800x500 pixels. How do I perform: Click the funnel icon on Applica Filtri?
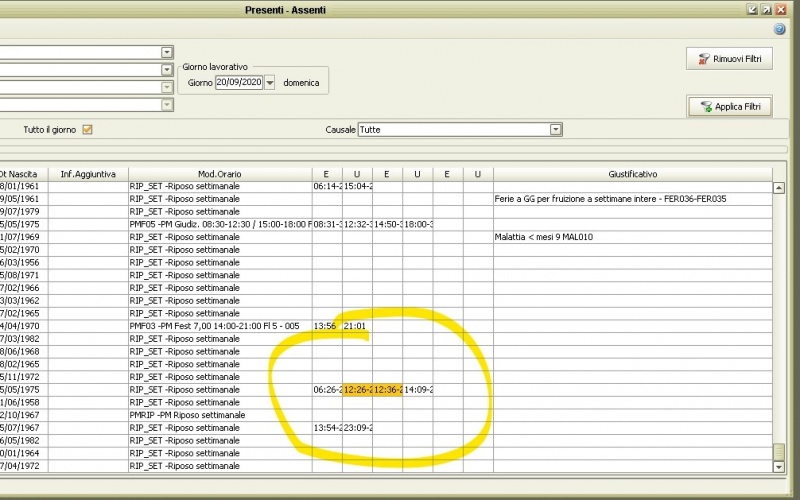click(x=706, y=106)
